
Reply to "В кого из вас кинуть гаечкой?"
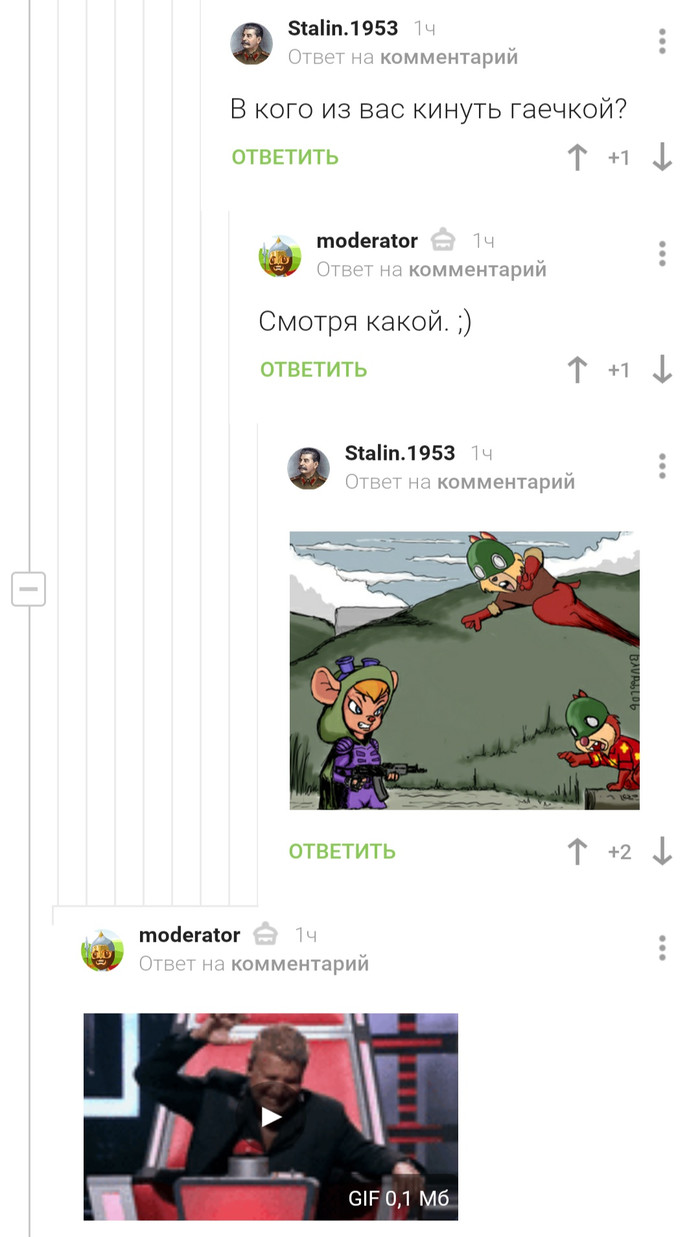click(x=285, y=157)
